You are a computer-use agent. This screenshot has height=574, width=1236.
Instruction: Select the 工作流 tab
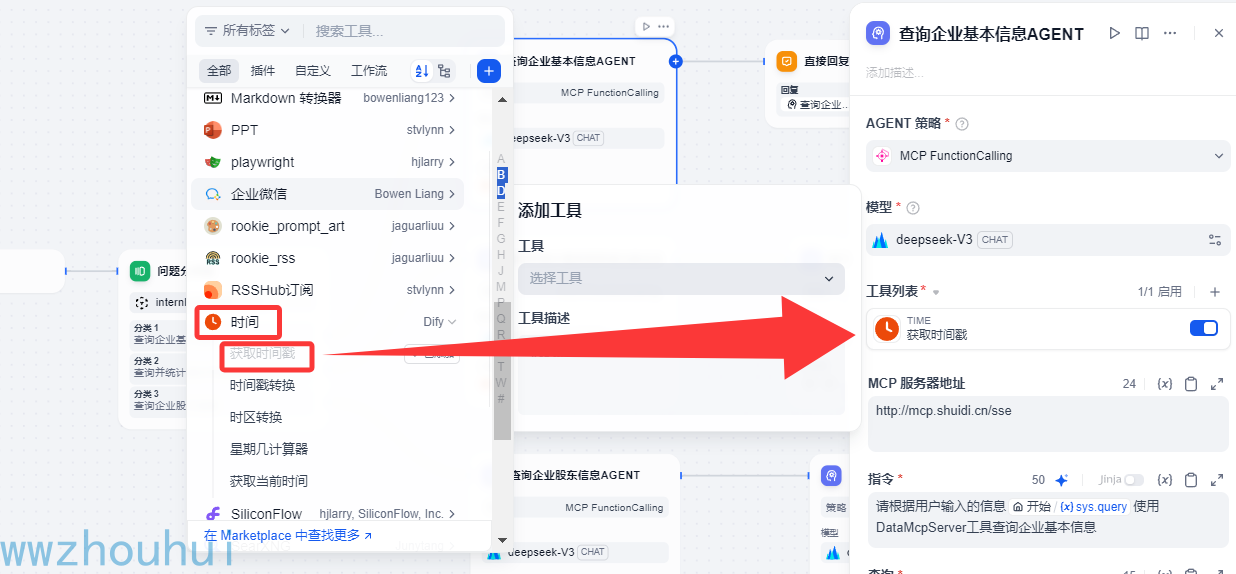pyautogui.click(x=369, y=71)
